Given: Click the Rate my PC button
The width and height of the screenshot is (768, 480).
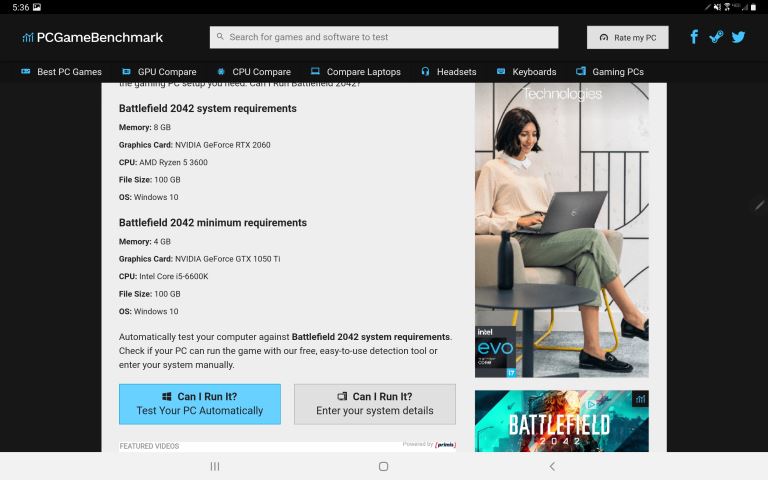Looking at the screenshot, I should pos(627,38).
